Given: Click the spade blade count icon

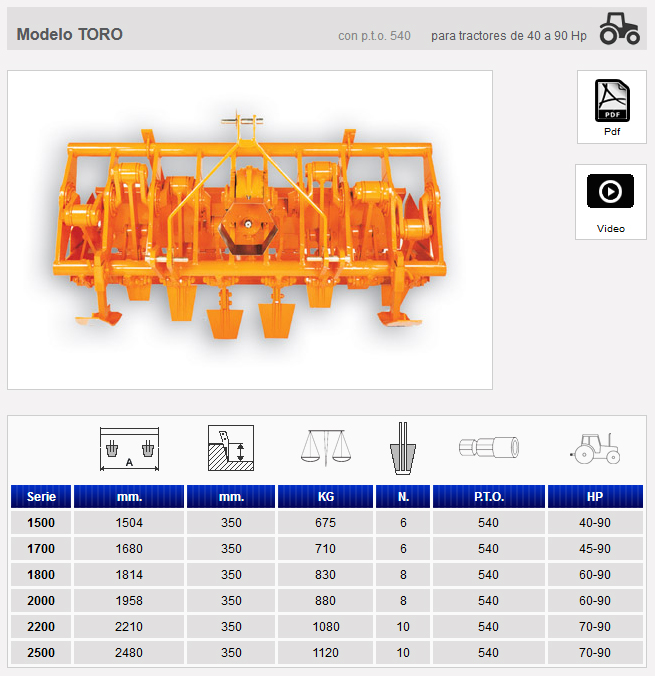Looking at the screenshot, I should (403, 448).
